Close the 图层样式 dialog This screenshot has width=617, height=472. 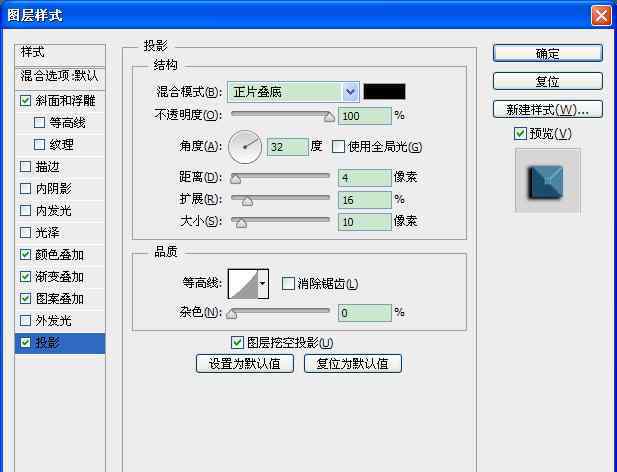[601, 16]
